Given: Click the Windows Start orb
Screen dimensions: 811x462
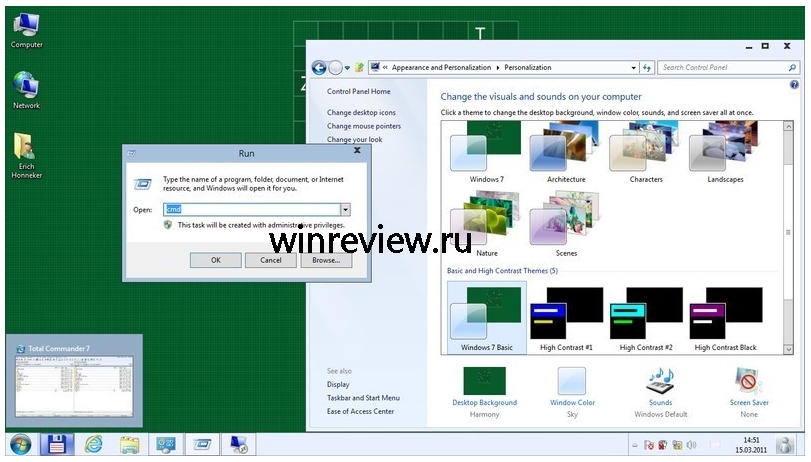Looking at the screenshot, I should pos(21,444).
